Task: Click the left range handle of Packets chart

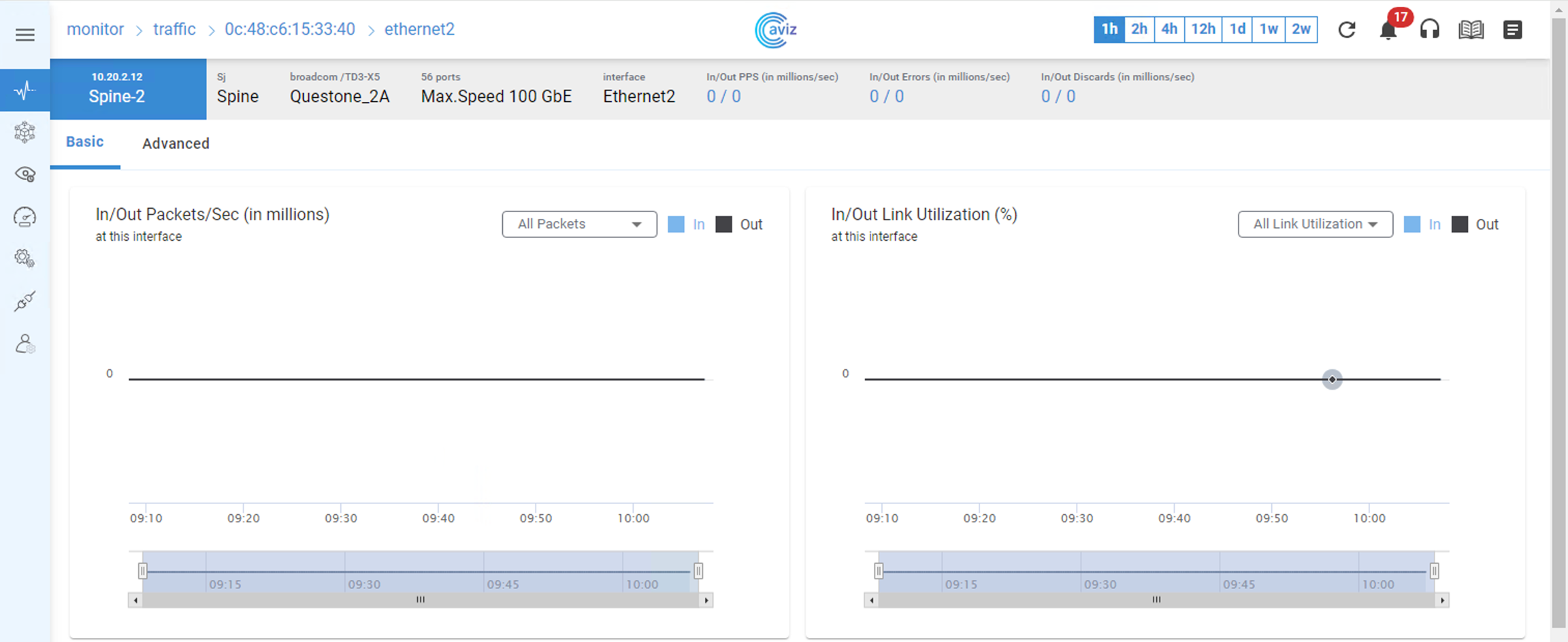Action: pos(143,571)
